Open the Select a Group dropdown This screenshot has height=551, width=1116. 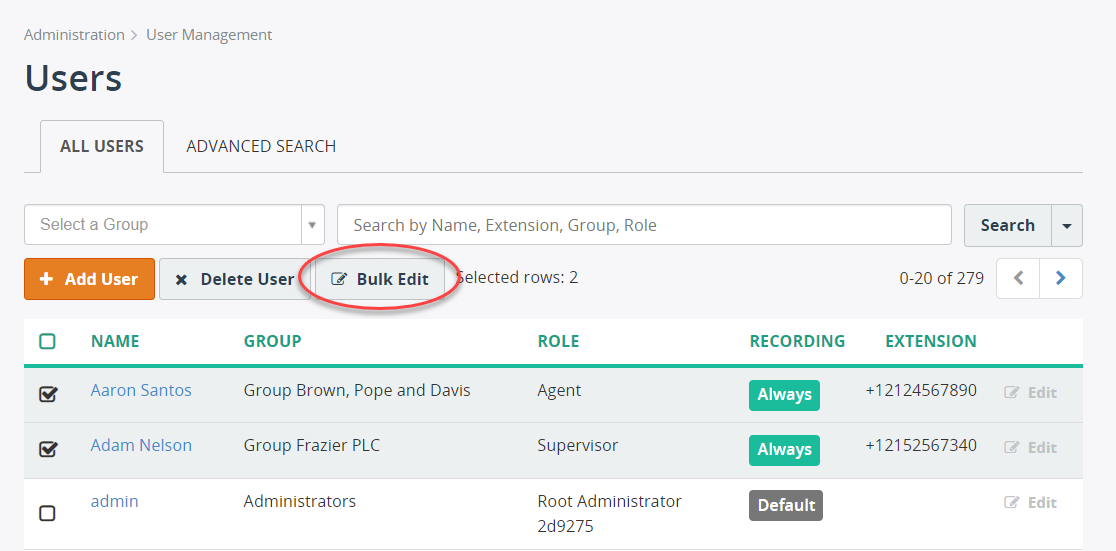(174, 225)
